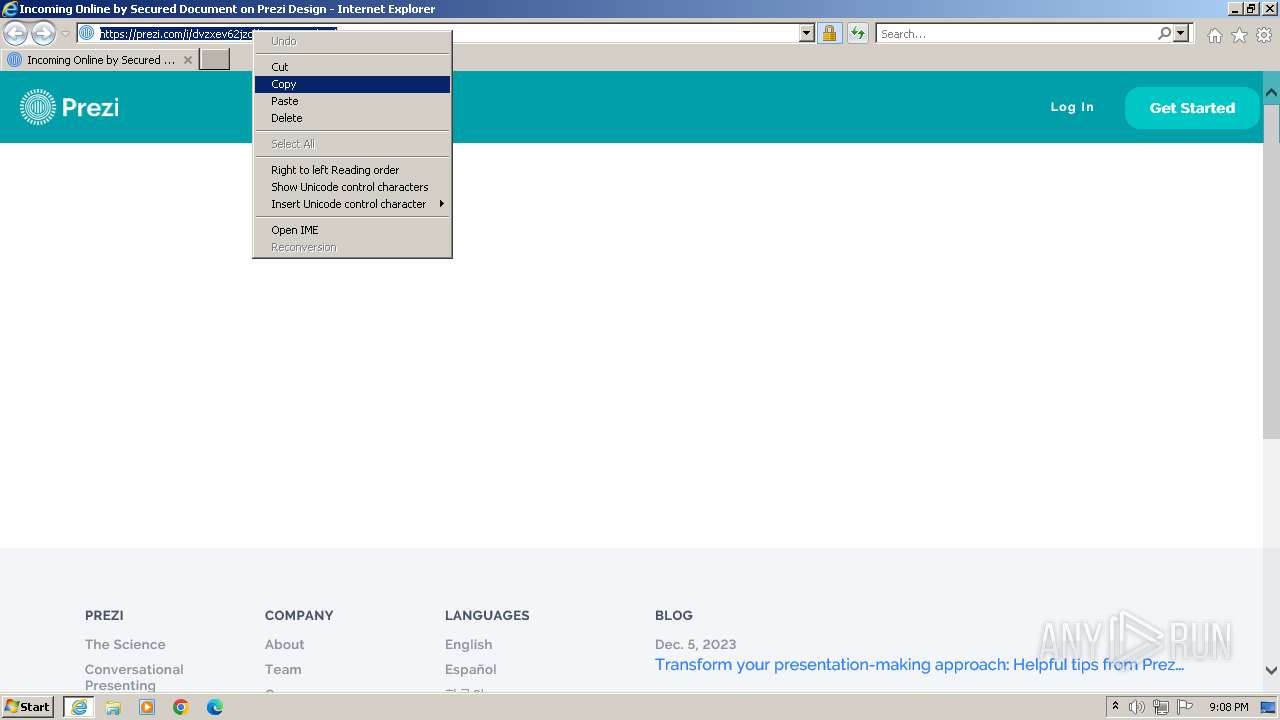Expand the search provider dropdown

[1181, 34]
